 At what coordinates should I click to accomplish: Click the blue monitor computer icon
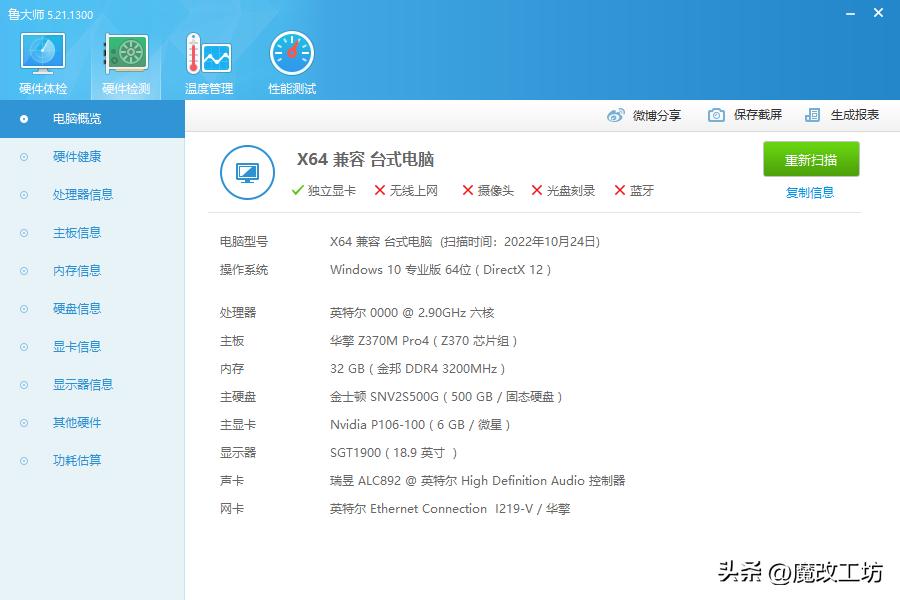click(x=247, y=172)
